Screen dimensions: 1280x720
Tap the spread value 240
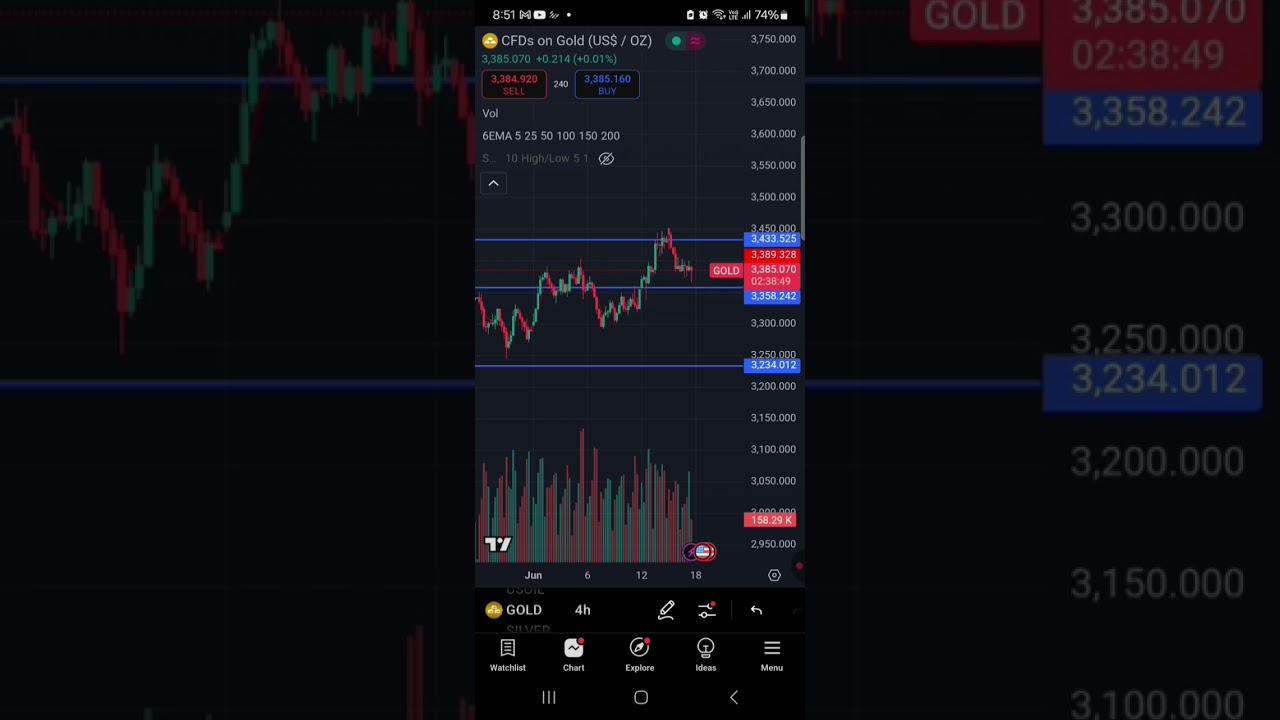pos(561,84)
